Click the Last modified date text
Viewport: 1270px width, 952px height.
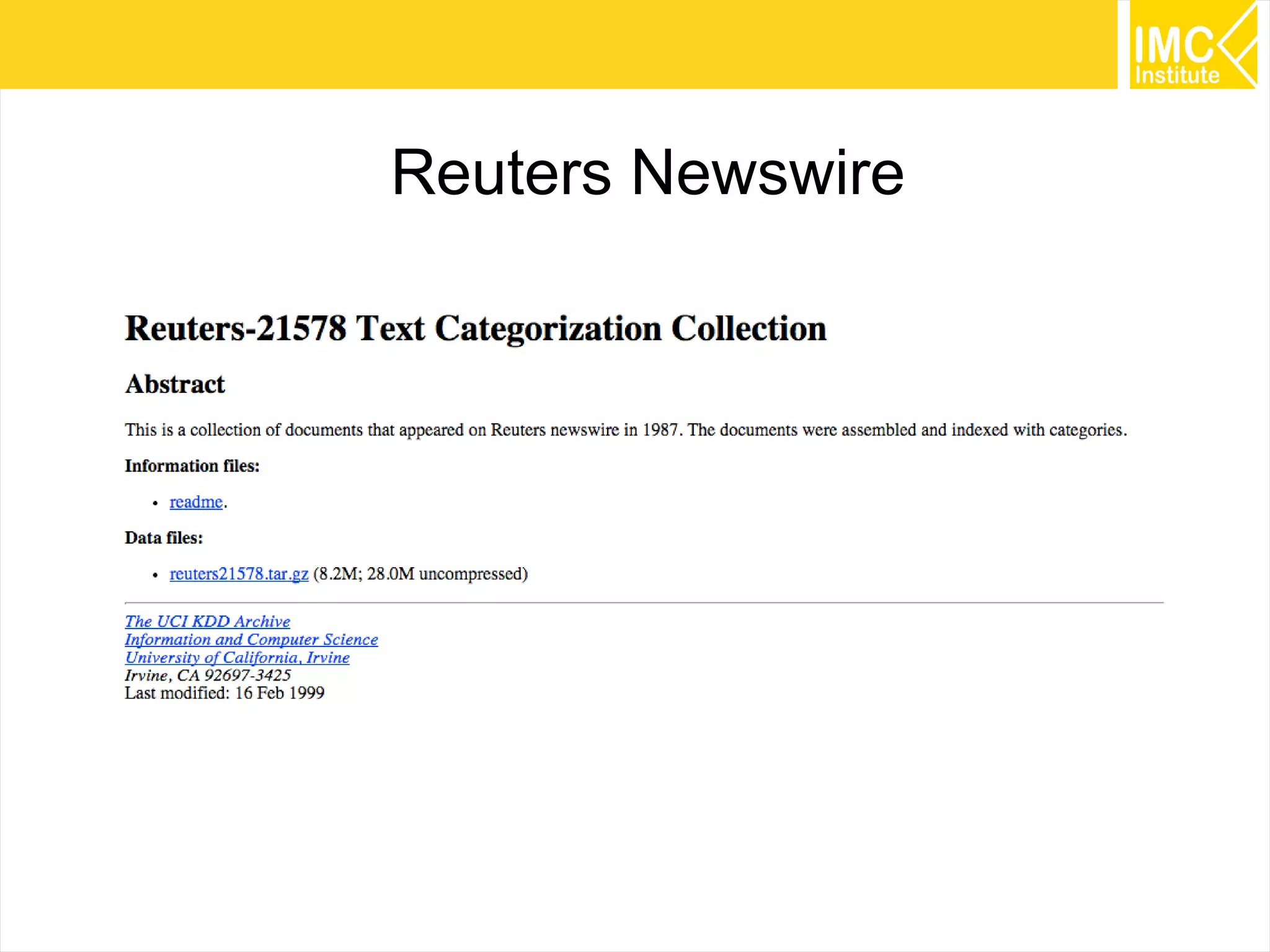click(x=224, y=693)
